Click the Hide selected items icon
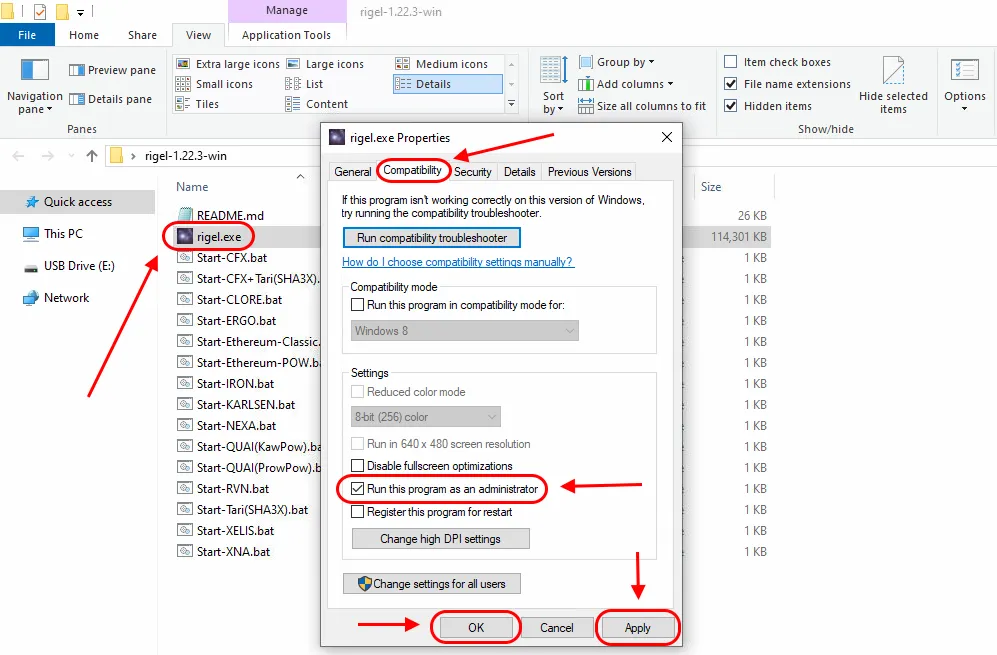Image resolution: width=997 pixels, height=655 pixels. (x=892, y=72)
